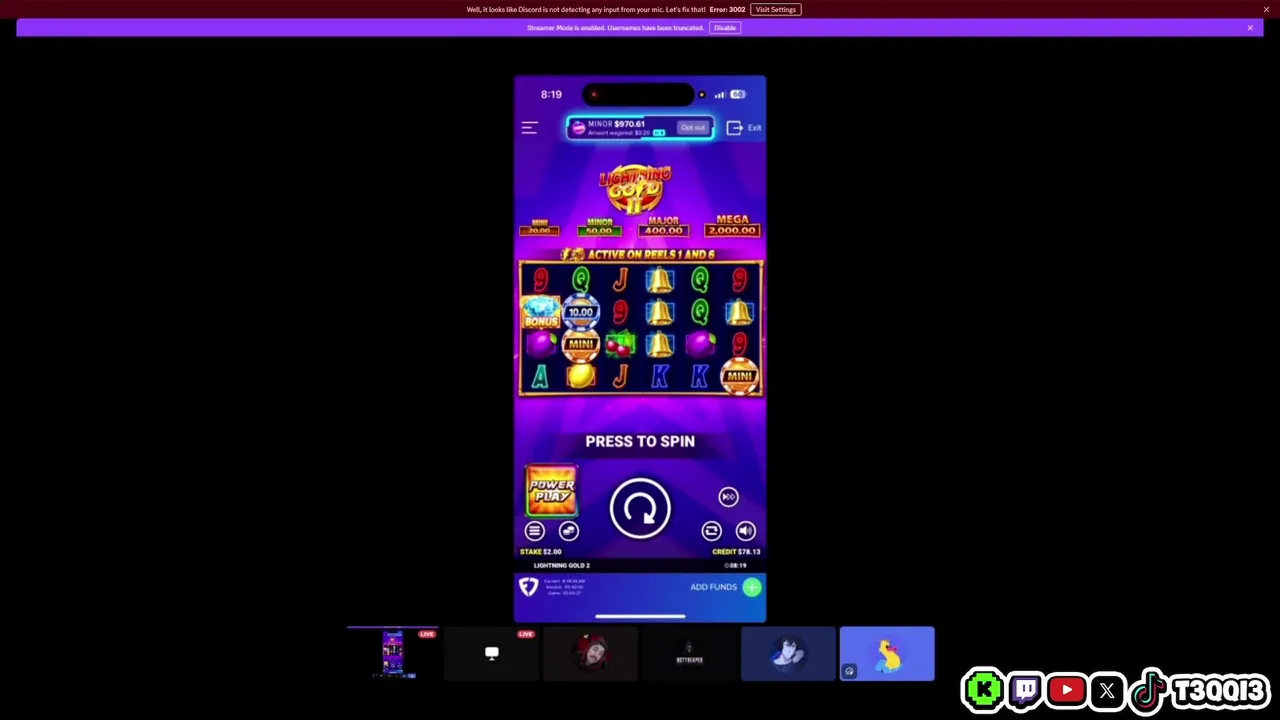Open the hamburger menu at top of casino app

click(530, 128)
